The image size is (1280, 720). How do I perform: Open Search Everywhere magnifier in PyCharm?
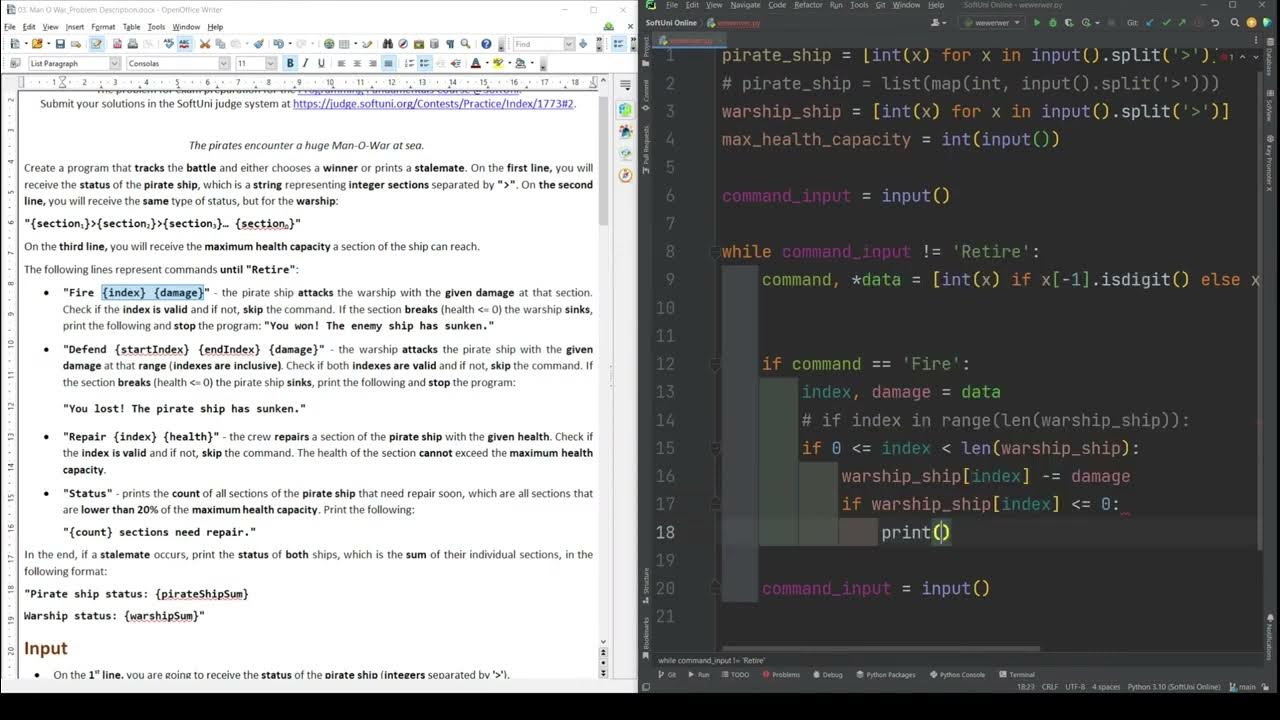pos(1235,22)
